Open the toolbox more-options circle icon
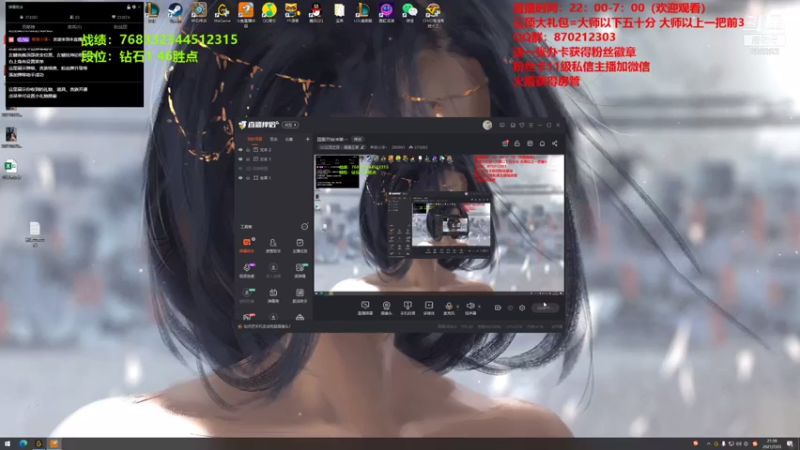Viewport: 800px width, 450px height. point(305,226)
